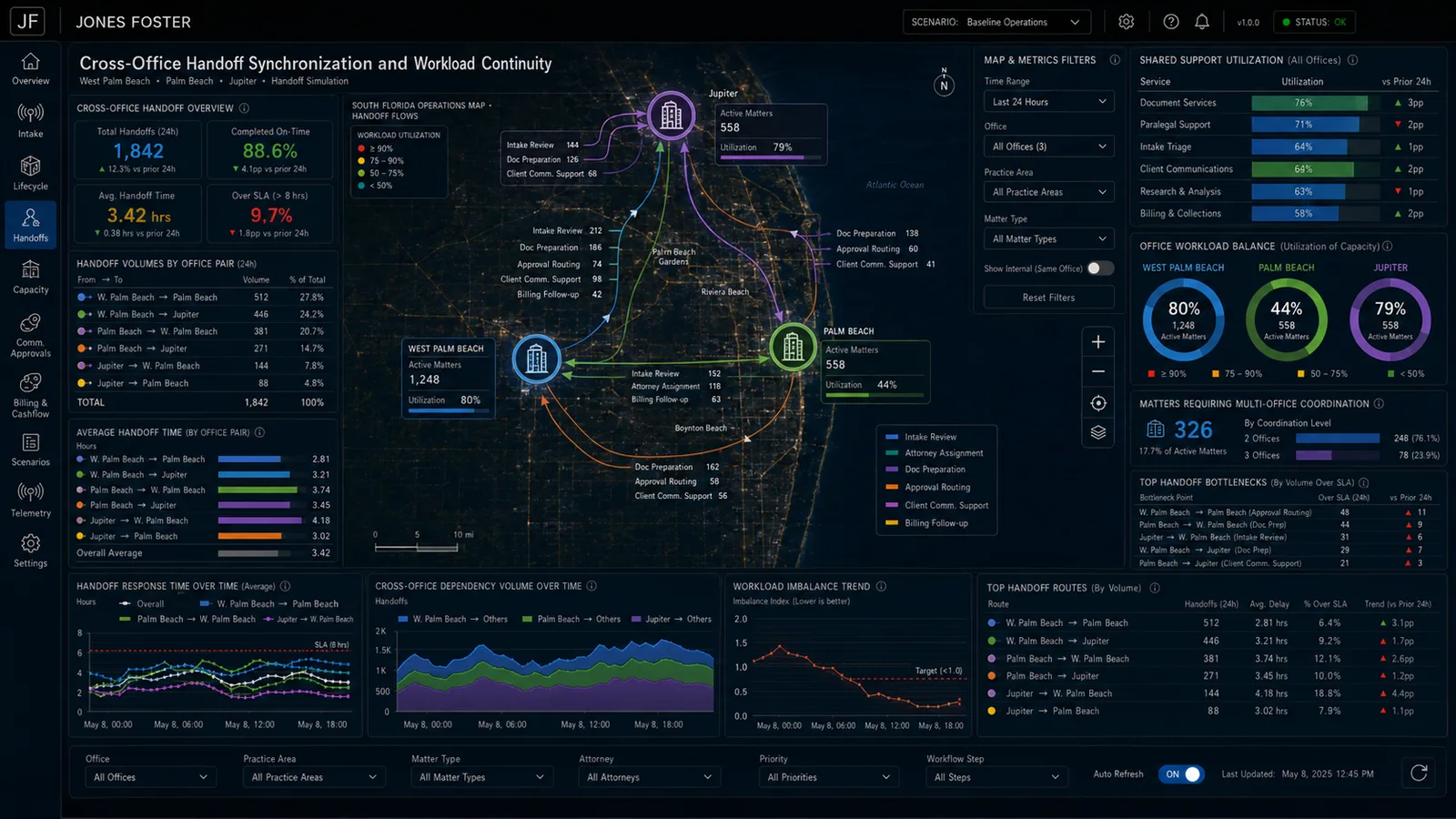Show info for Map & Metrics Filters
Viewport: 1456px width, 819px height.
(1115, 60)
